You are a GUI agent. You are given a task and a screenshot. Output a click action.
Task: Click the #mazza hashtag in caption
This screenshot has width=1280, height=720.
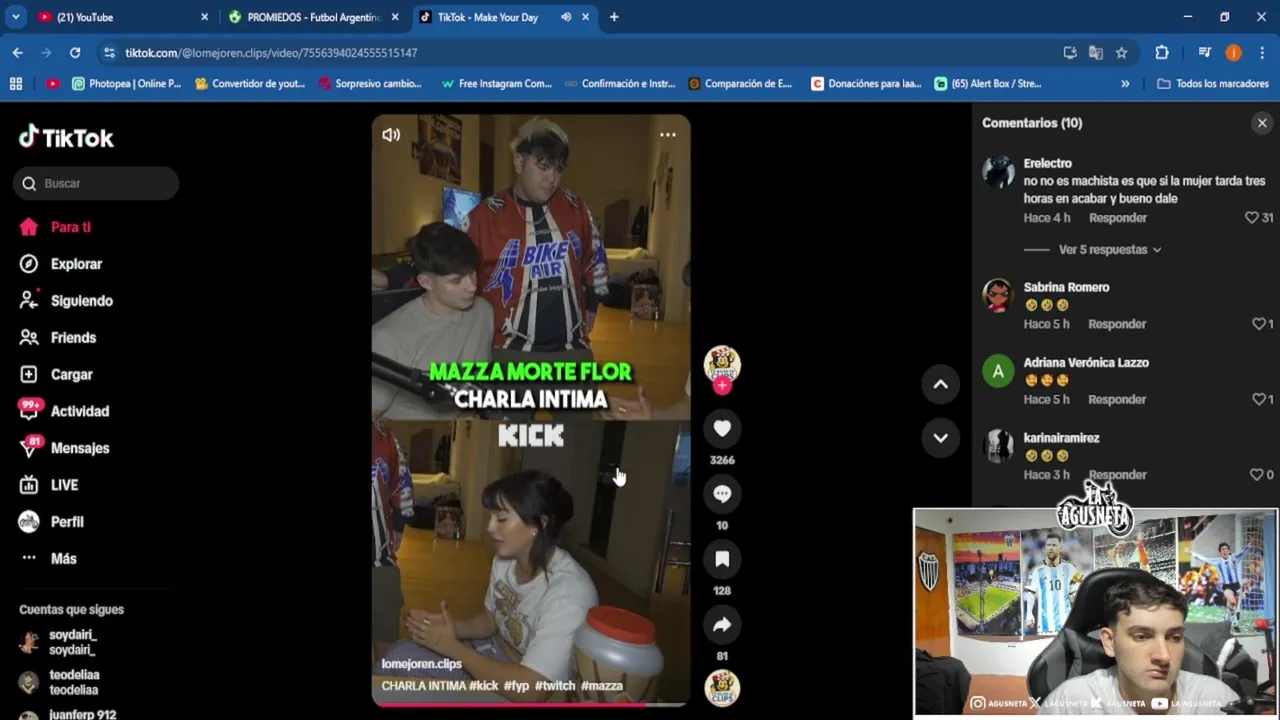602,686
